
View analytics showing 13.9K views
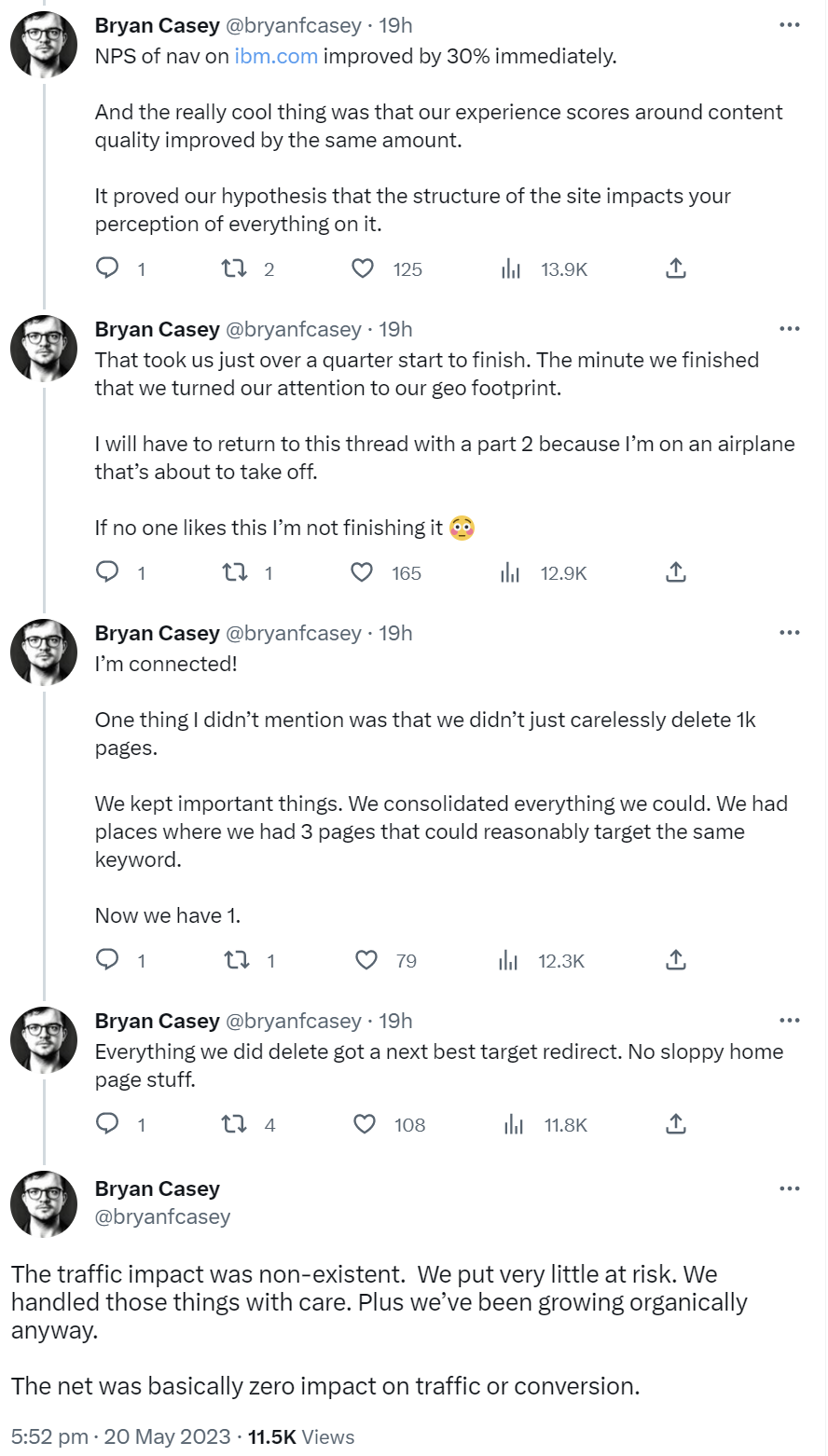[x=511, y=269]
